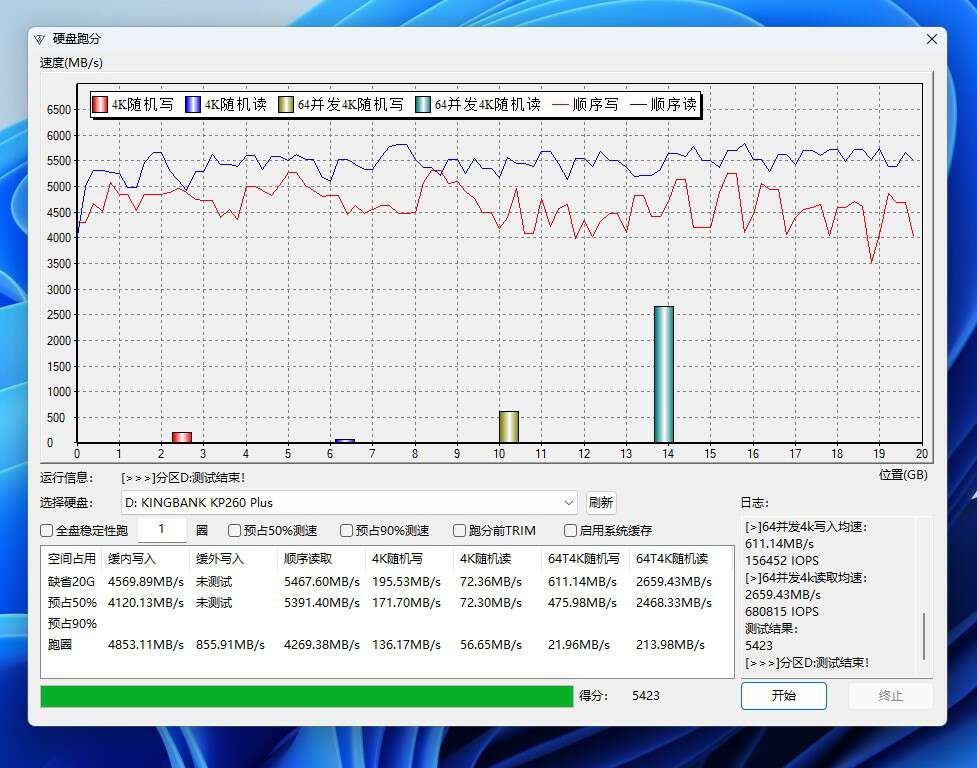Enable the 全盘稳定性跑 checkbox

click(45, 530)
